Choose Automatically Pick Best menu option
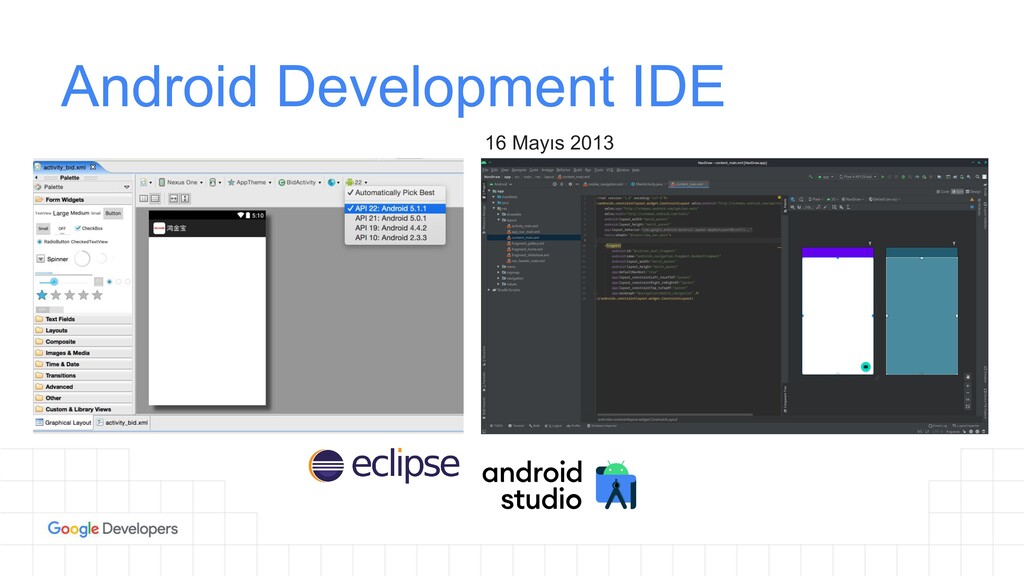Image resolution: width=1024 pixels, height=576 pixels. 395,193
